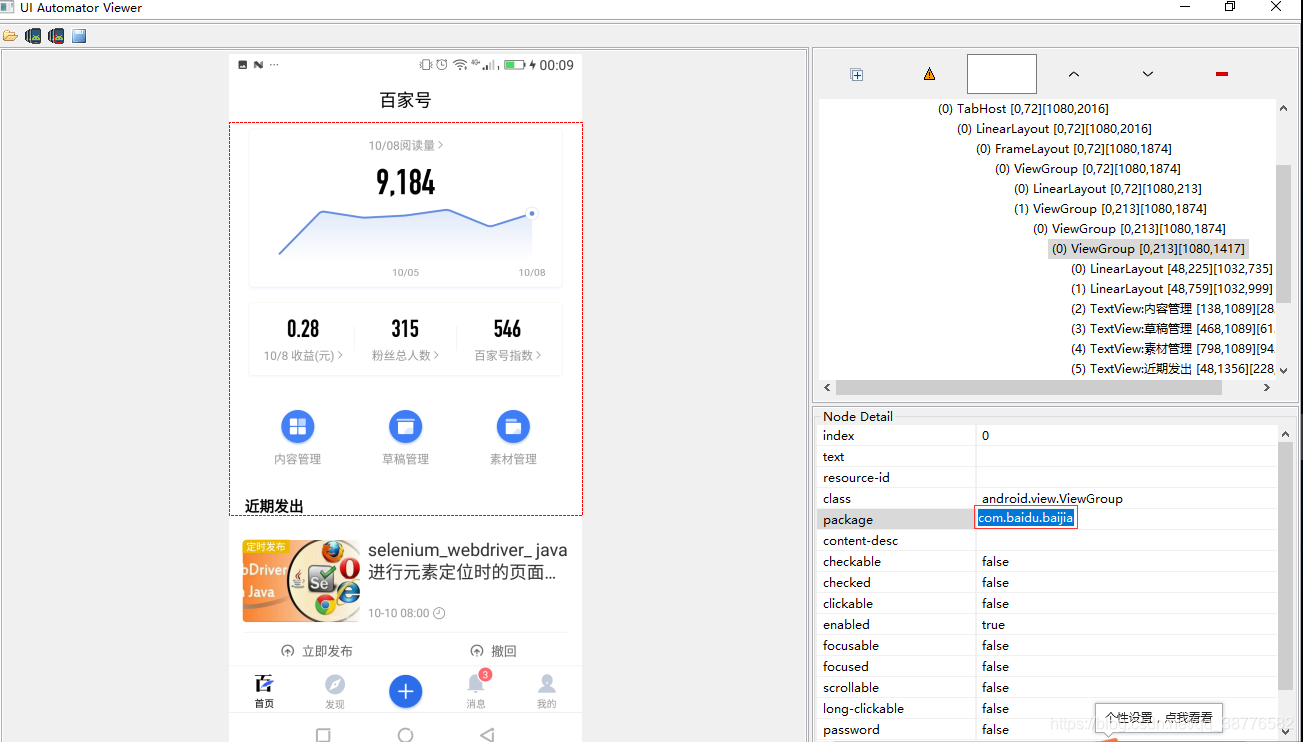The height and width of the screenshot is (742, 1303).
Task: Tap the Android recents square button
Action: (323, 735)
